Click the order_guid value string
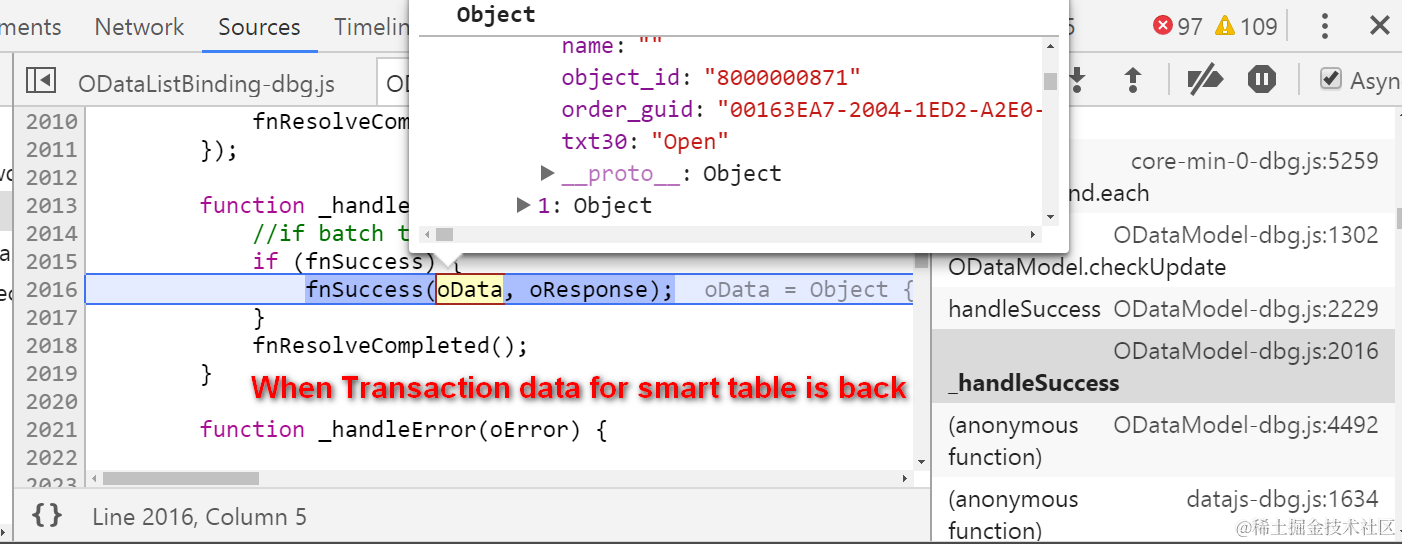Viewport: 1402px width, 544px height. [880, 109]
